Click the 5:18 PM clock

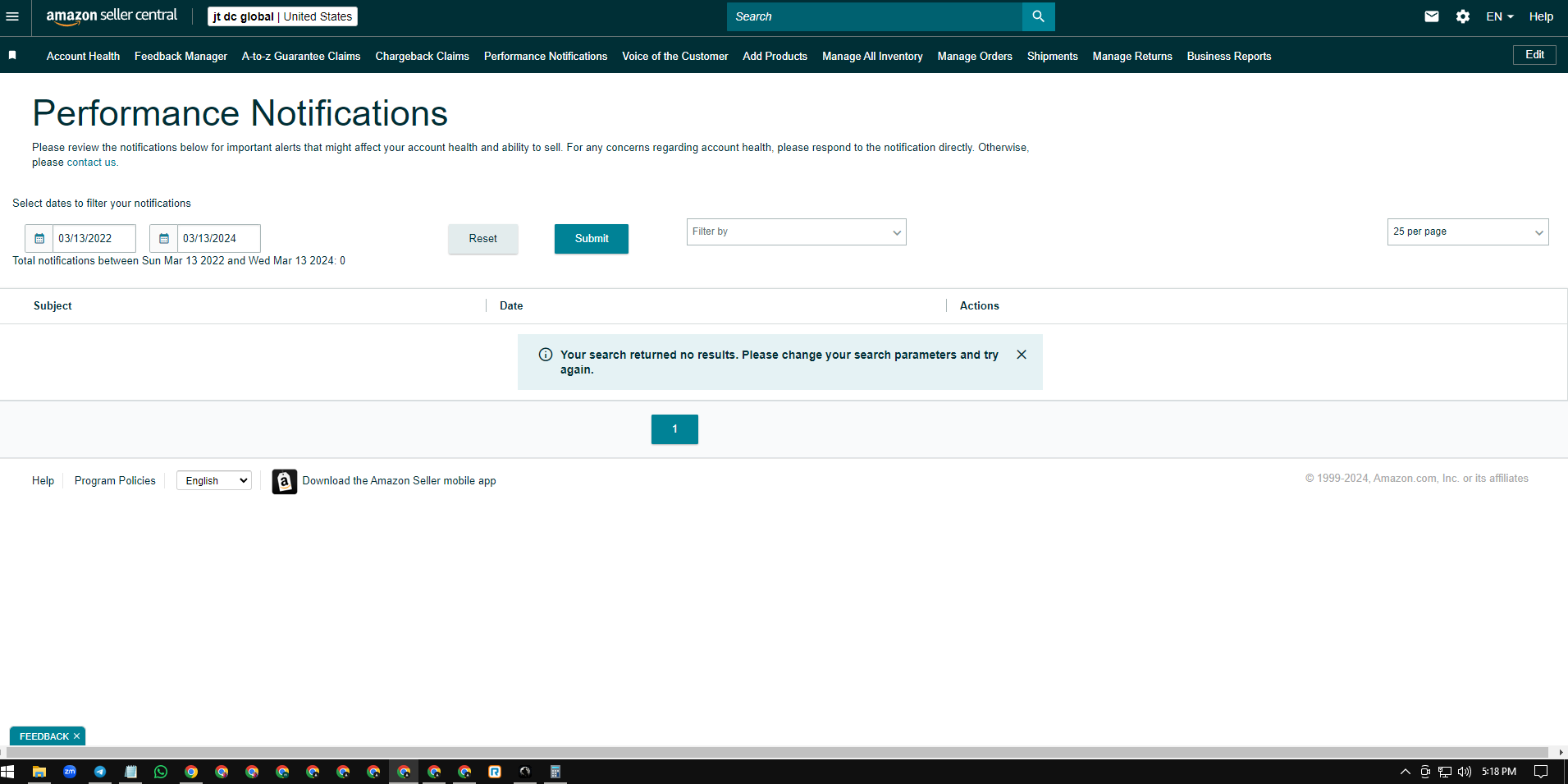tap(1498, 772)
